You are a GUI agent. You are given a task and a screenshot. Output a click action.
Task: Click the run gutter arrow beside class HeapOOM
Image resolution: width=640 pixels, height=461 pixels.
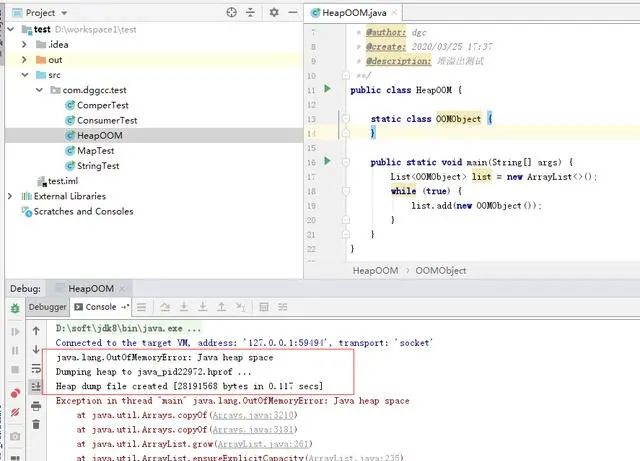327,90
